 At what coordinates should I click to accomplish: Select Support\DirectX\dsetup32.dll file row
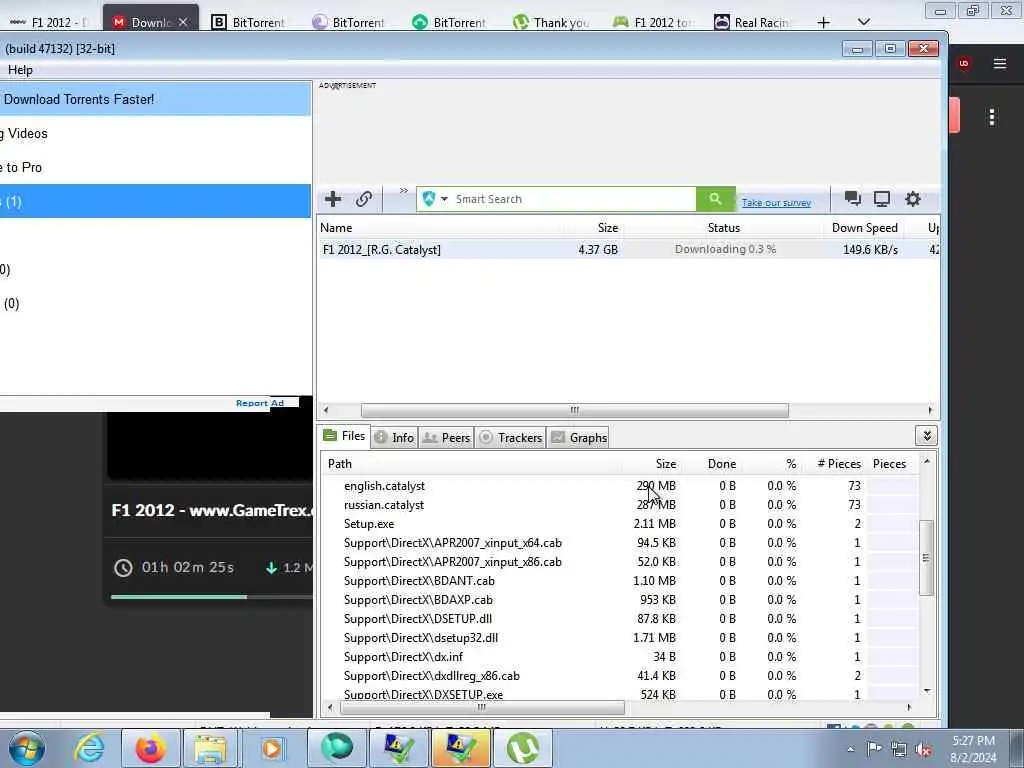[619, 637]
